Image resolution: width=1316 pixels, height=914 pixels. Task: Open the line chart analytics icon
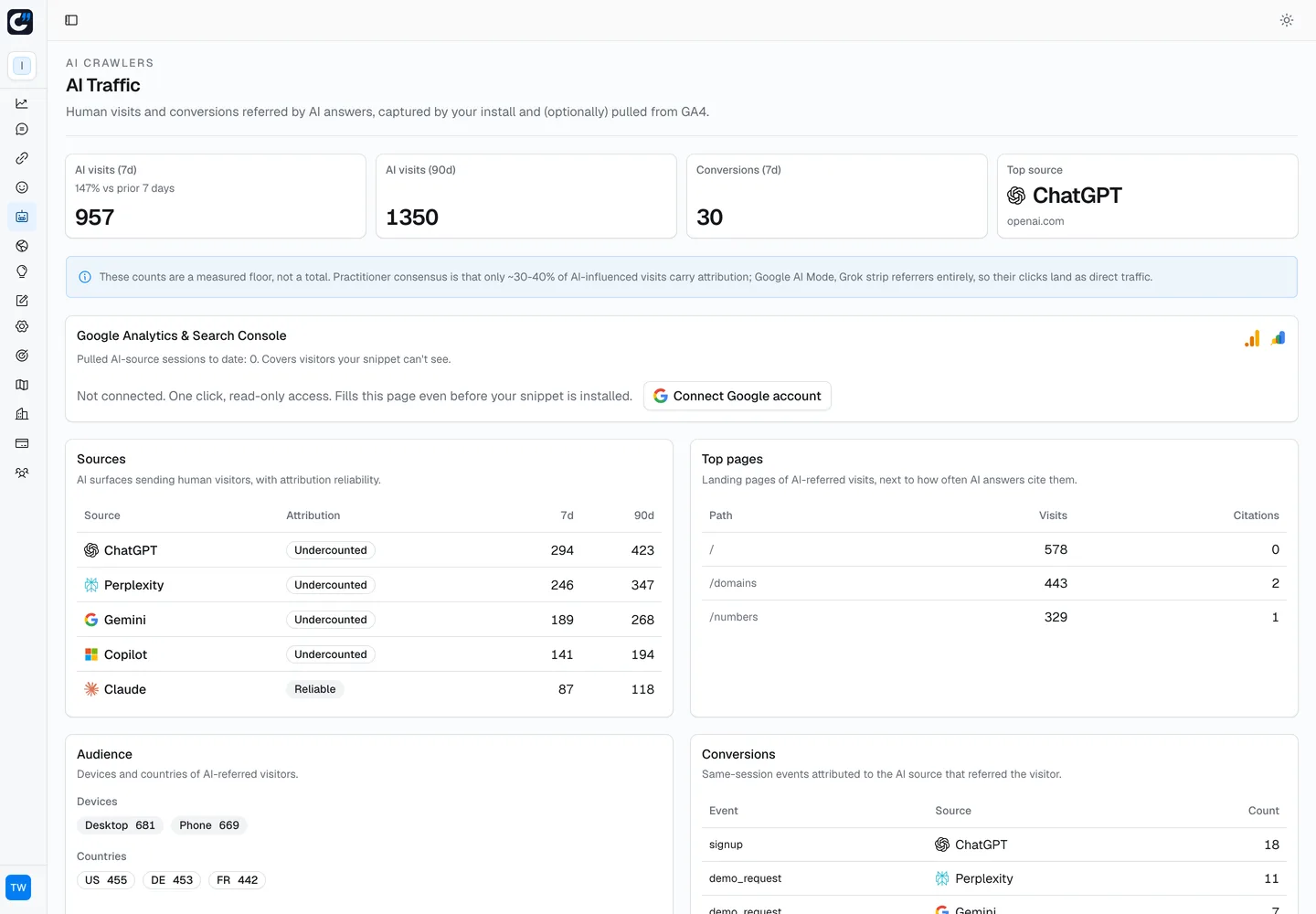point(22,103)
